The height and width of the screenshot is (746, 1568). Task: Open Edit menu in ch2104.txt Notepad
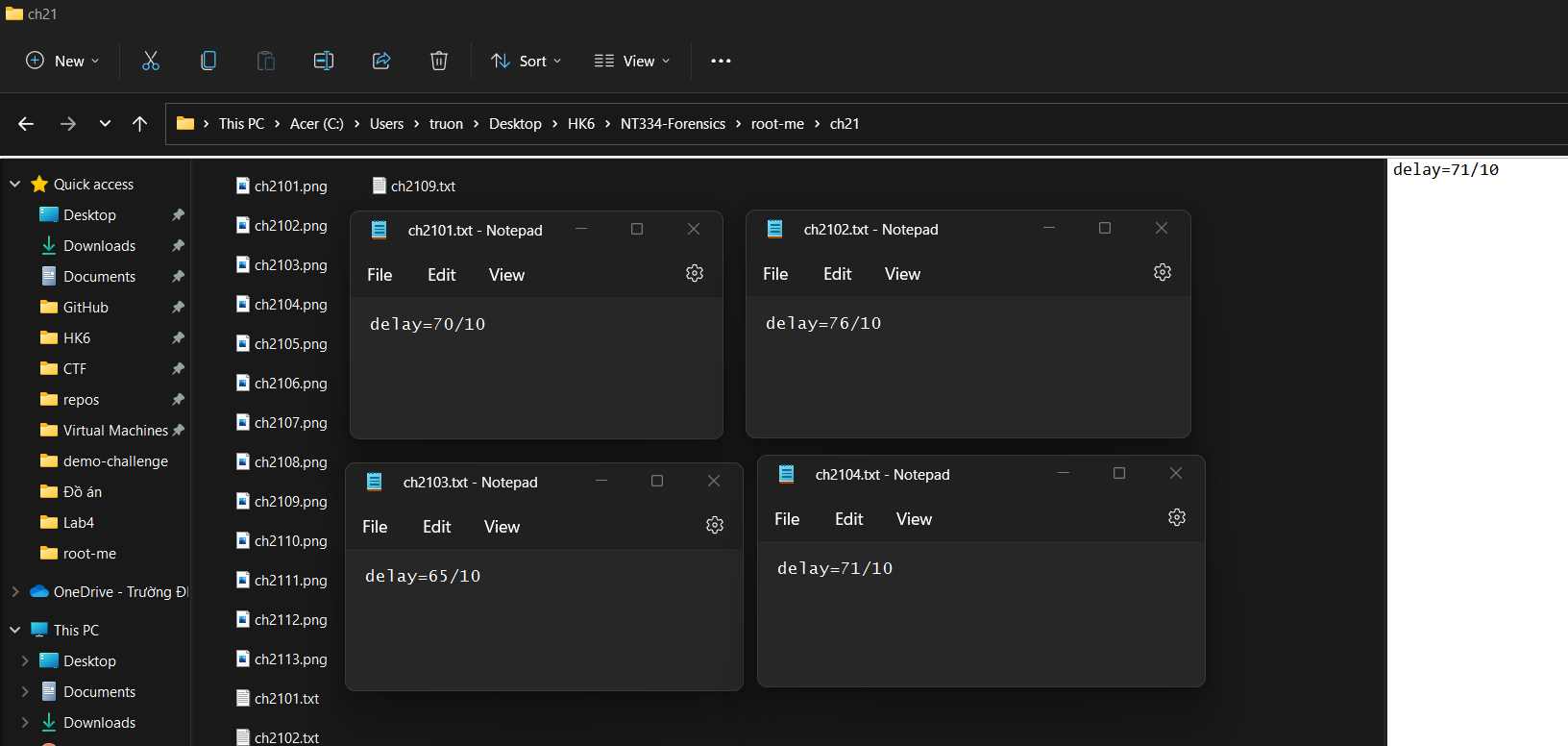(849, 519)
